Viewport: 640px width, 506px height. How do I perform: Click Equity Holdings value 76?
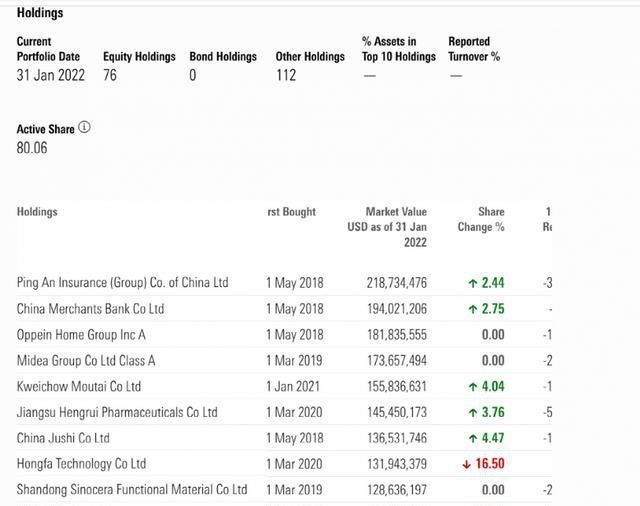click(110, 75)
